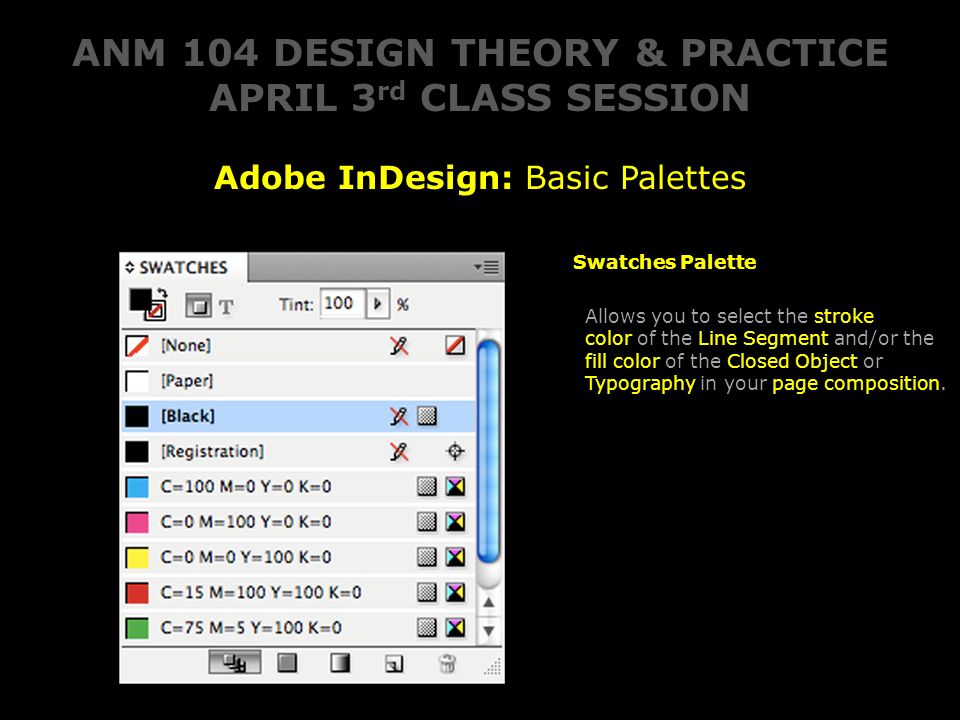Swap fill and stroke arrow icon
Viewport: 960px width, 720px height.
[x=162, y=293]
